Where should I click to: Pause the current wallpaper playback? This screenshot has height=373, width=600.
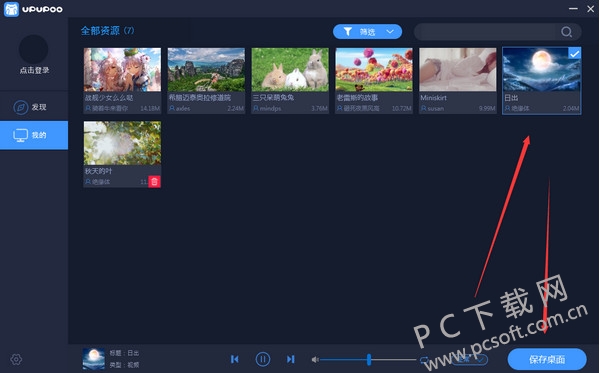point(262,359)
